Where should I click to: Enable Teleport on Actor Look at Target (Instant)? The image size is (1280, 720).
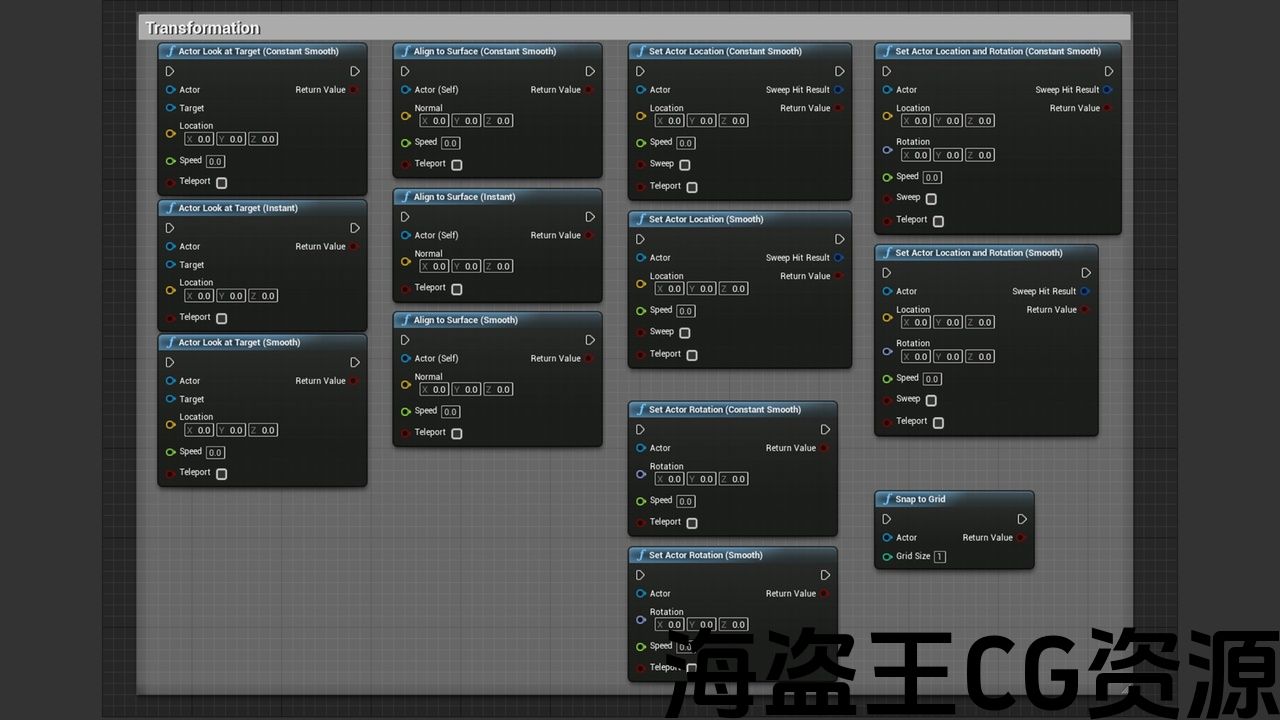tap(221, 318)
